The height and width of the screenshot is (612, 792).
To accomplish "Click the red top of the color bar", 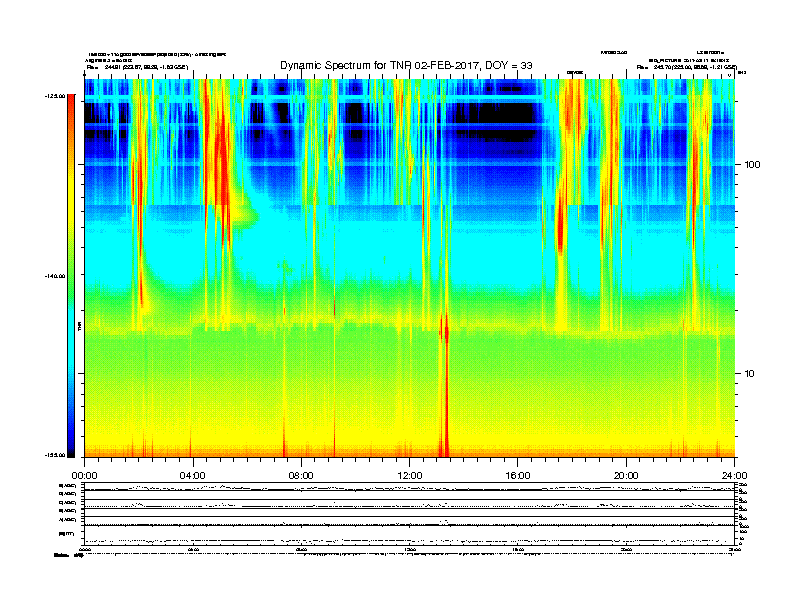I will [71, 101].
